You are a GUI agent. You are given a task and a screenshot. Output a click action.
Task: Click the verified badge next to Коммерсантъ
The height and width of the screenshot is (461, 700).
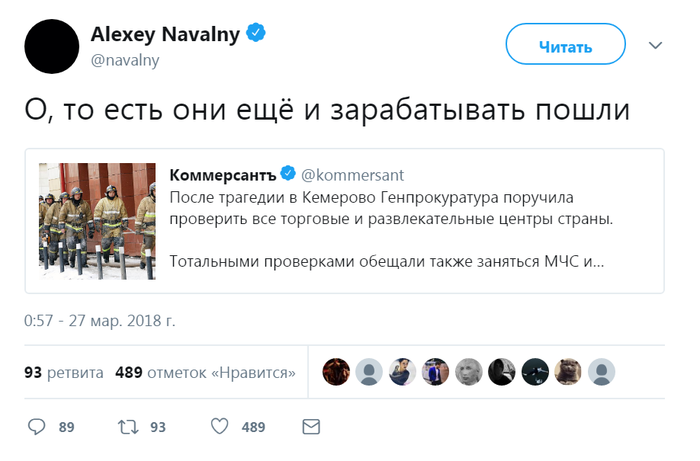[x=288, y=175]
